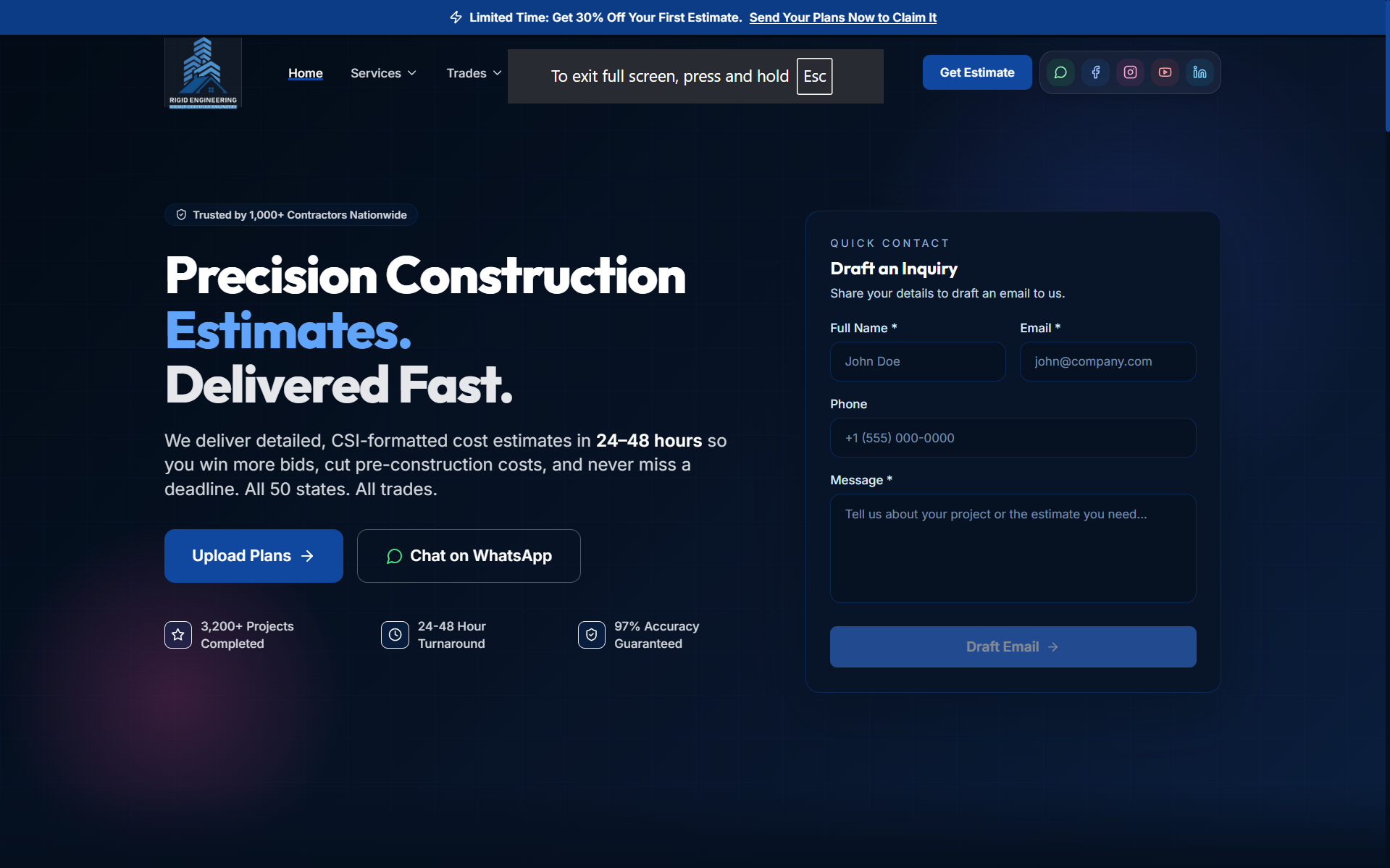Start a Chat on WhatsApp
This screenshot has width=1390, height=868.
tap(469, 556)
